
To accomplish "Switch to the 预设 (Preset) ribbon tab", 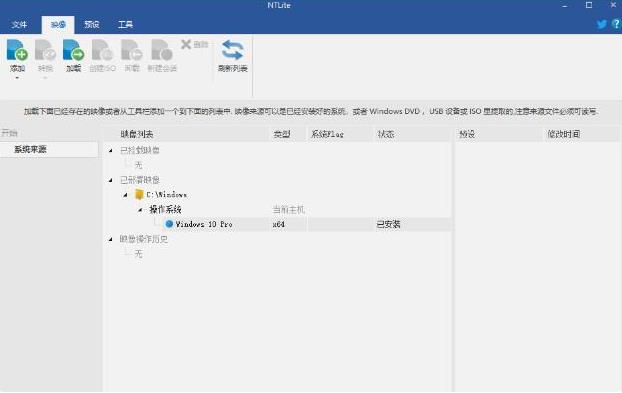I will tap(92, 25).
